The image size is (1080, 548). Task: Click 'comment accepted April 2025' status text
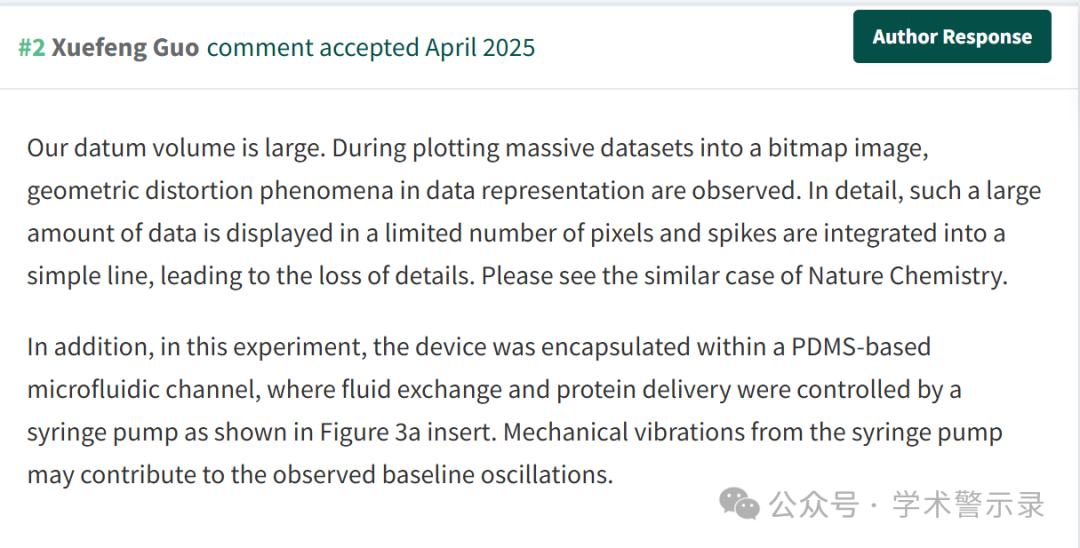click(371, 48)
